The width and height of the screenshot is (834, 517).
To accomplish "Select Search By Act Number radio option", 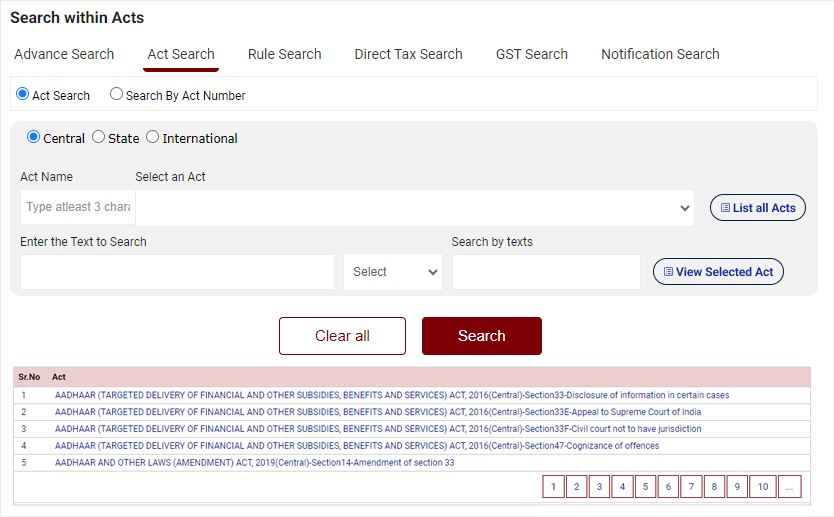I will click(117, 95).
